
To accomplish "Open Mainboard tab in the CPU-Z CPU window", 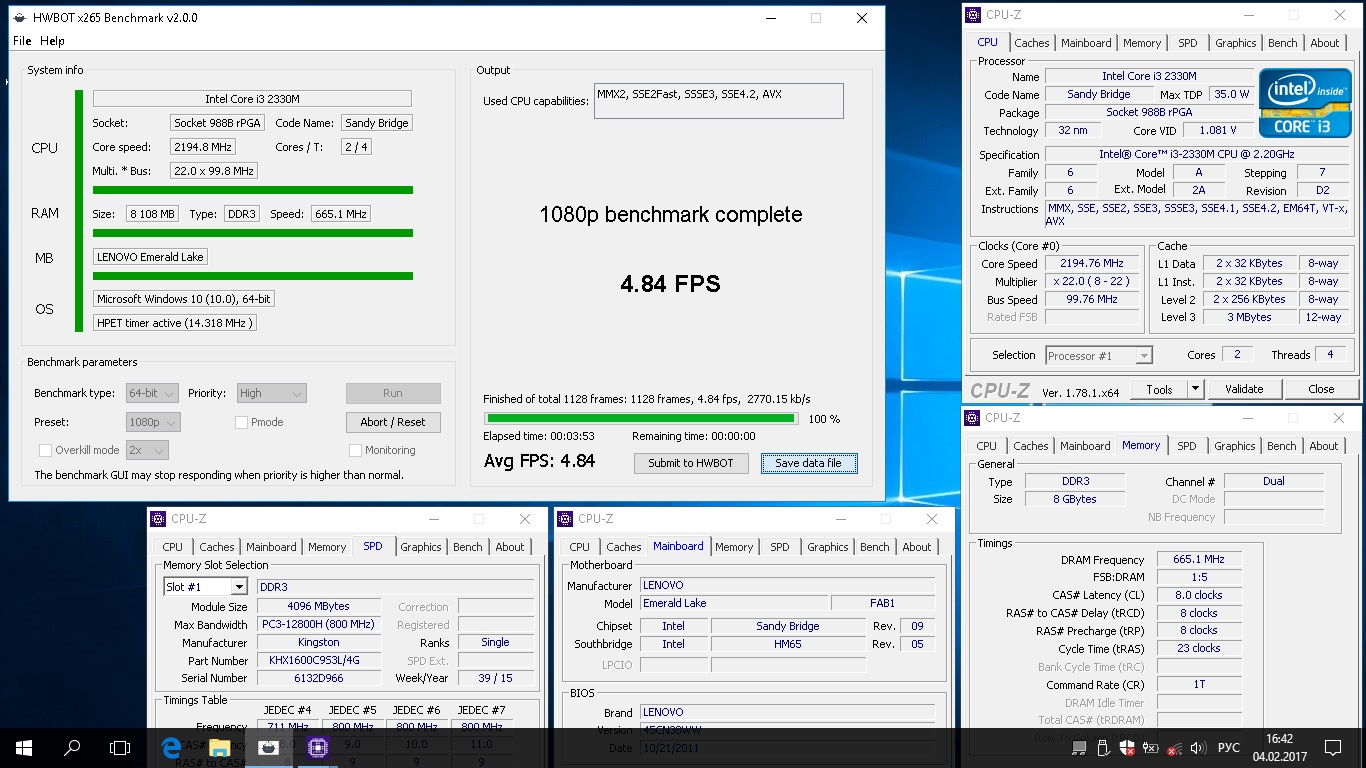I will pyautogui.click(x=1086, y=43).
